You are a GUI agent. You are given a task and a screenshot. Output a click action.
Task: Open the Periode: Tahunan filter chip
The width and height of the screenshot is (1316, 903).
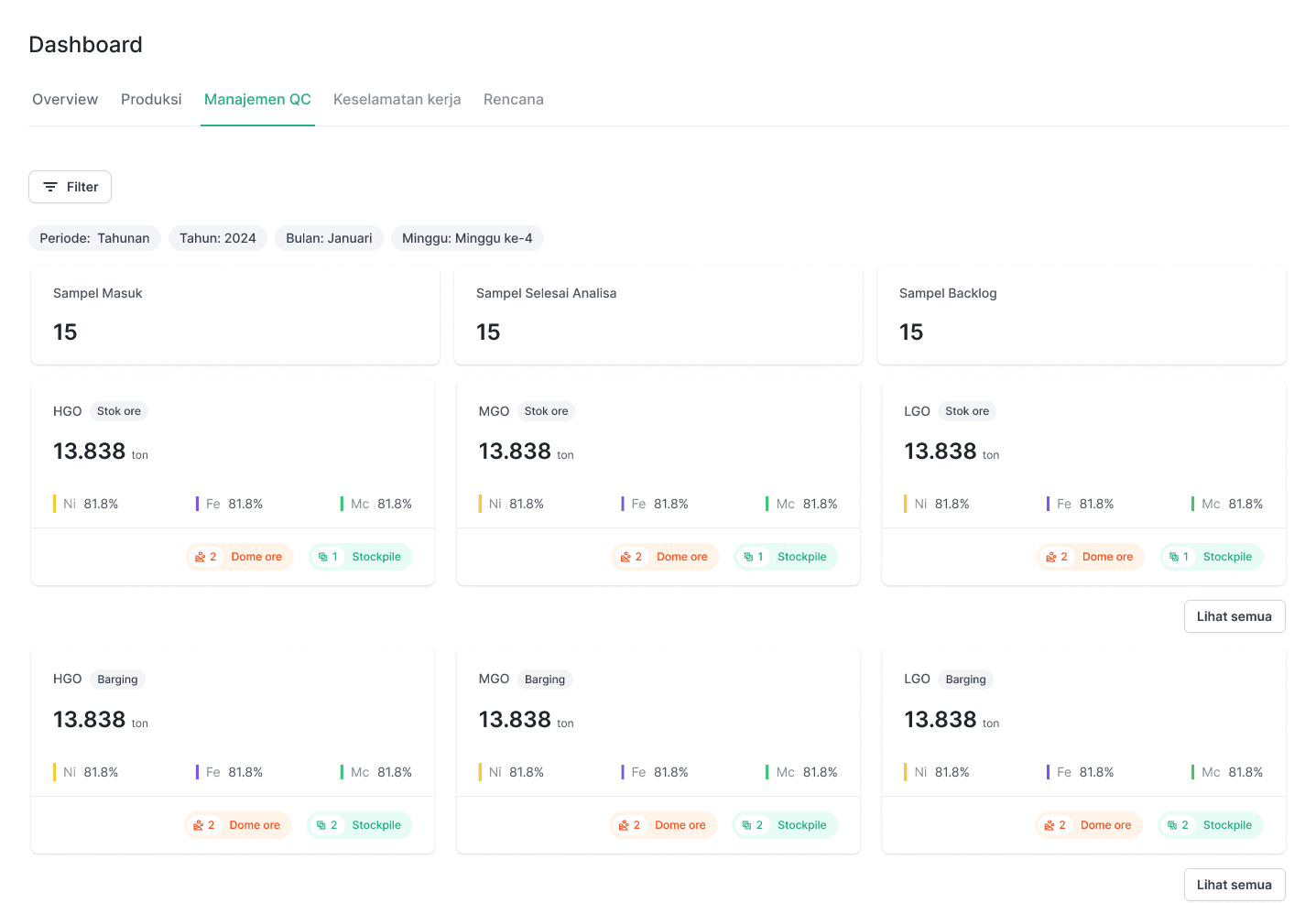(x=94, y=237)
